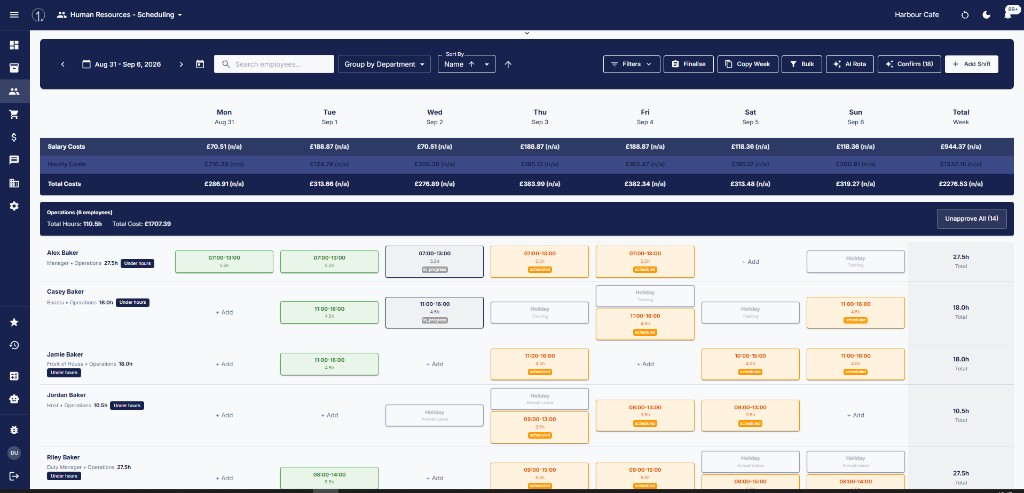Open Casey Baker's Thursday Holiday card
This screenshot has height=493, width=1024.
pyautogui.click(x=540, y=312)
